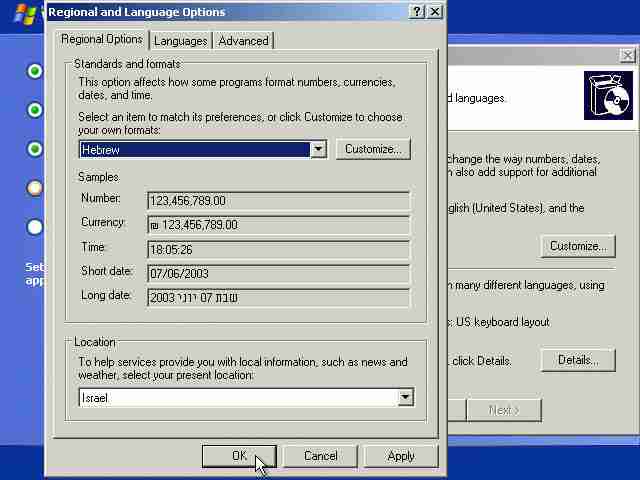Confirm settings with the OK button
The width and height of the screenshot is (640, 480).
click(239, 456)
